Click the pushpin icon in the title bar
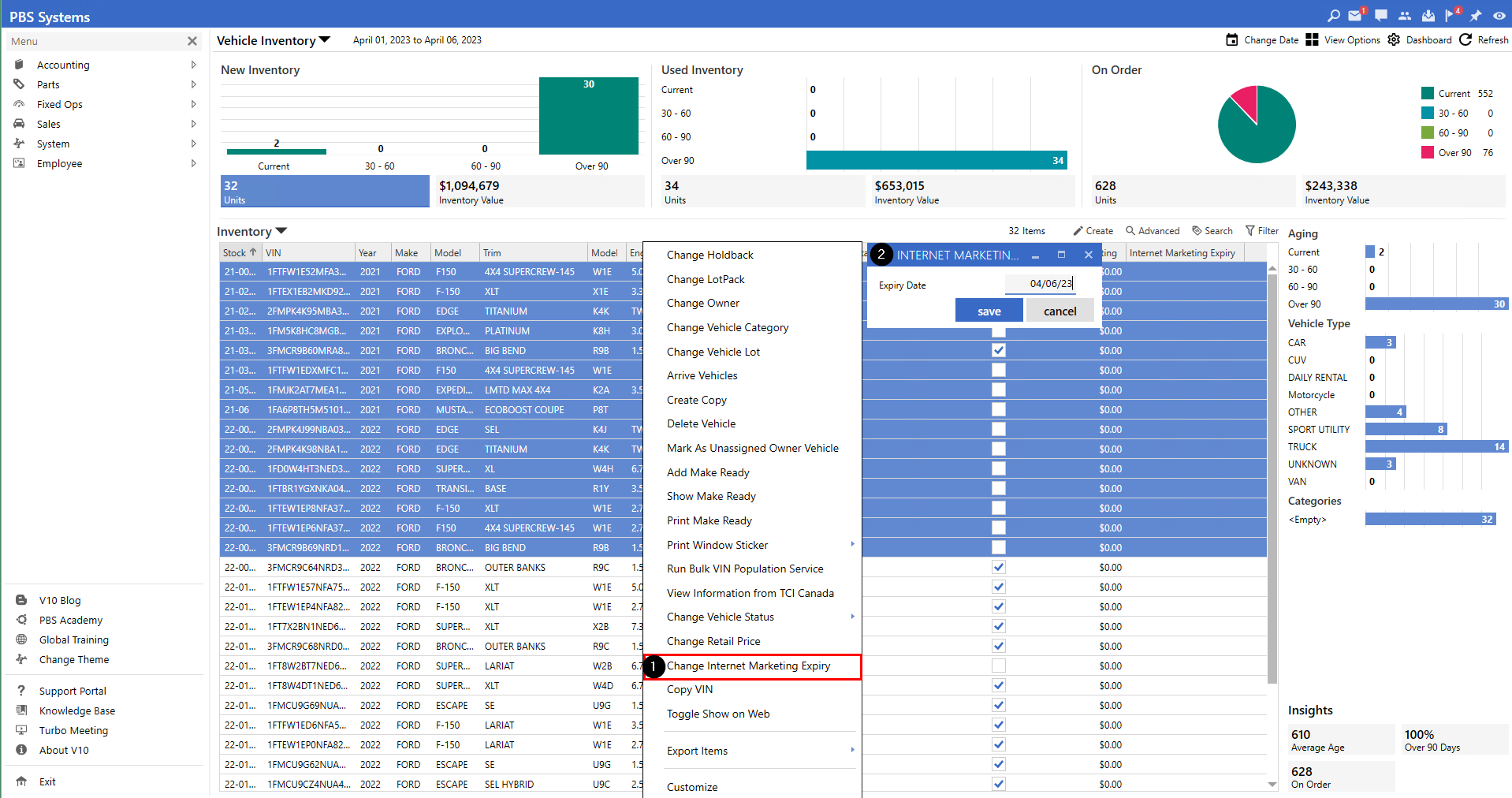Image resolution: width=1512 pixels, height=798 pixels. [x=1476, y=16]
